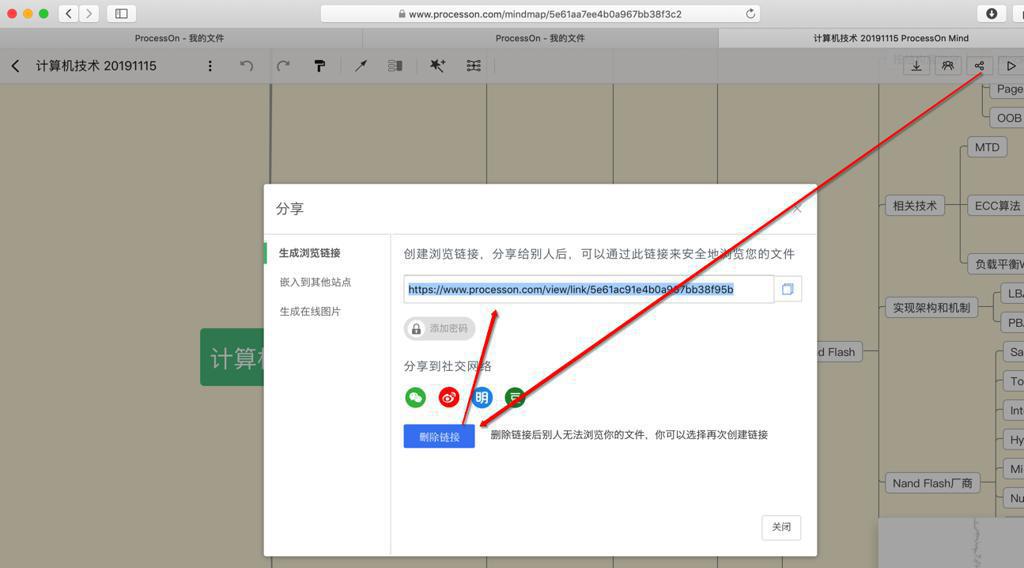Click the share link URL field

tap(588, 289)
